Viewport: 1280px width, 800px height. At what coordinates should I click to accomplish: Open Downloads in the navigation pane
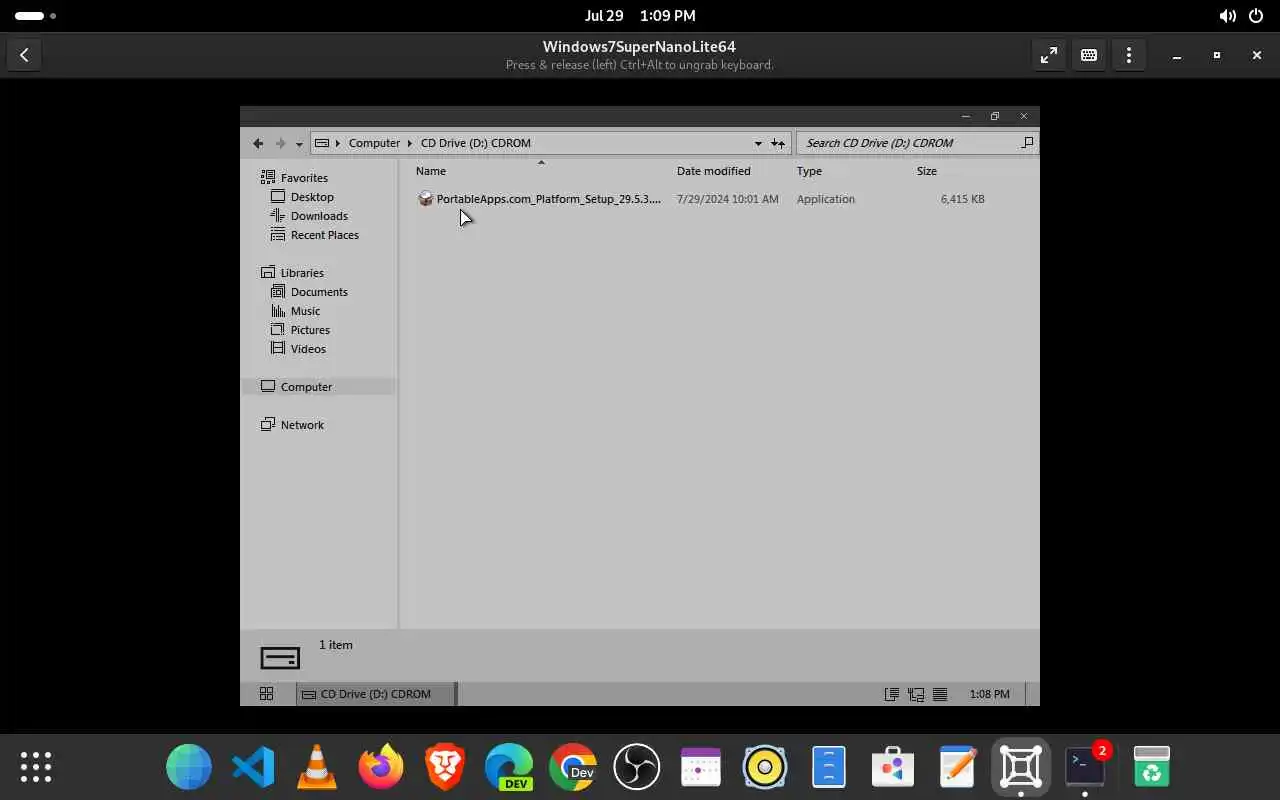(319, 216)
